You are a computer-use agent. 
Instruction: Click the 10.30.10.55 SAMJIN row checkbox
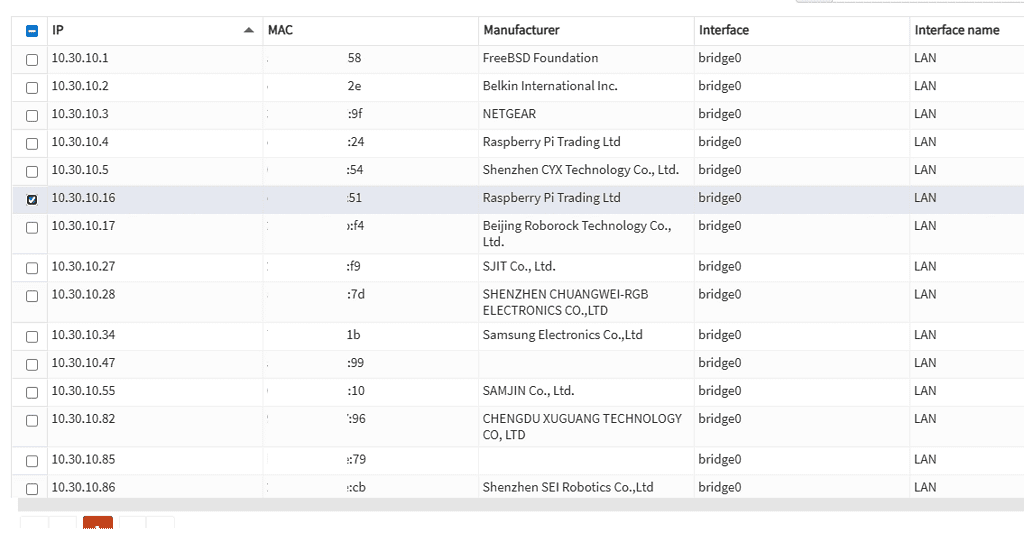[31, 393]
